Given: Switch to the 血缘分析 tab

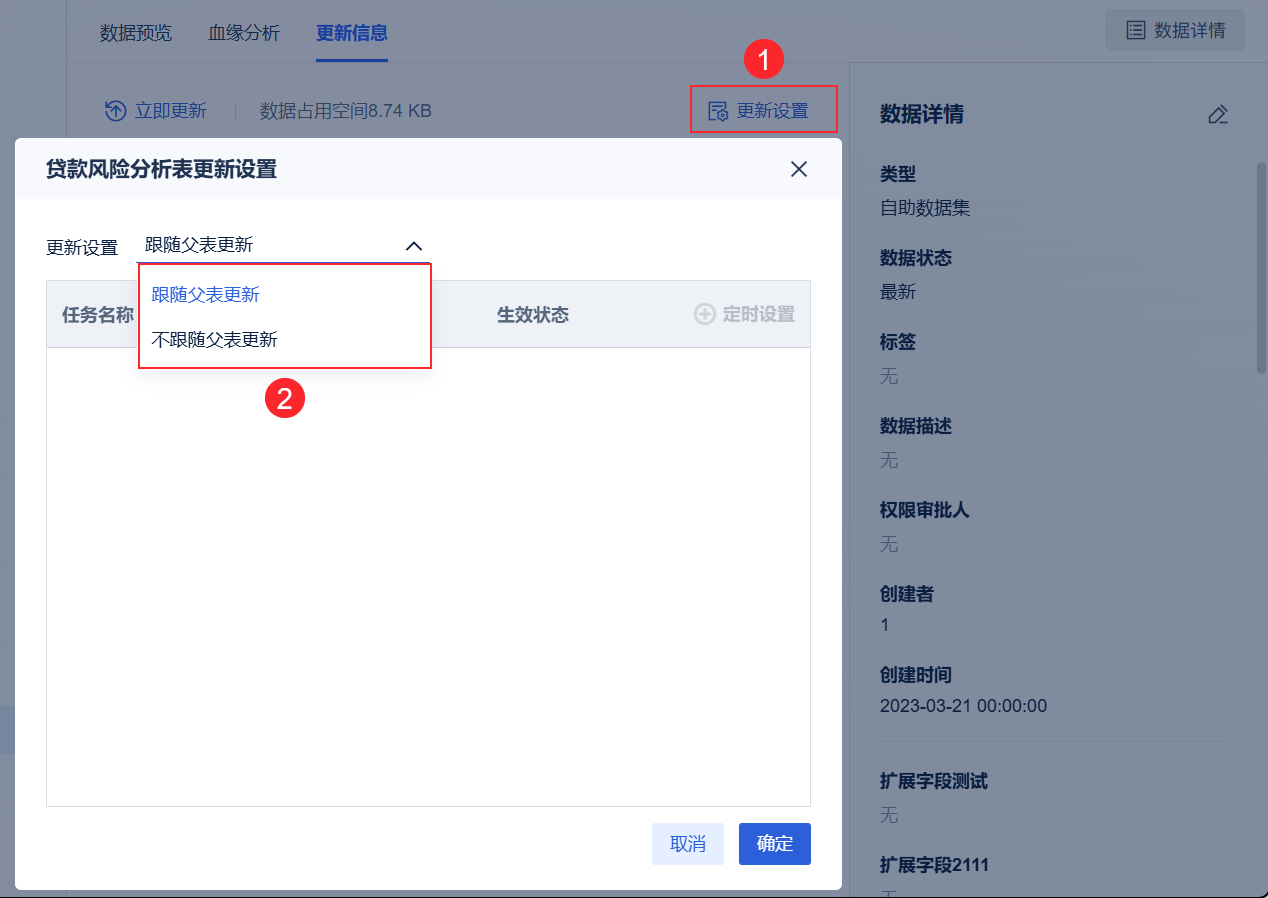Looking at the screenshot, I should (244, 32).
